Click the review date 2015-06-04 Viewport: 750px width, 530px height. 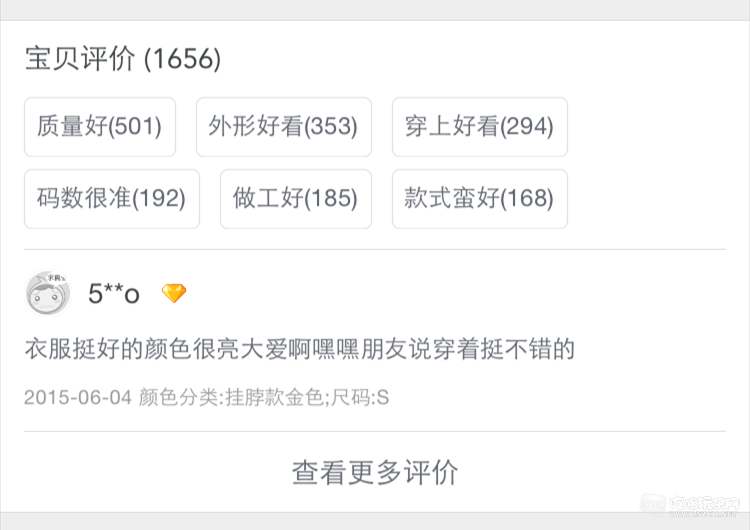pos(78,398)
